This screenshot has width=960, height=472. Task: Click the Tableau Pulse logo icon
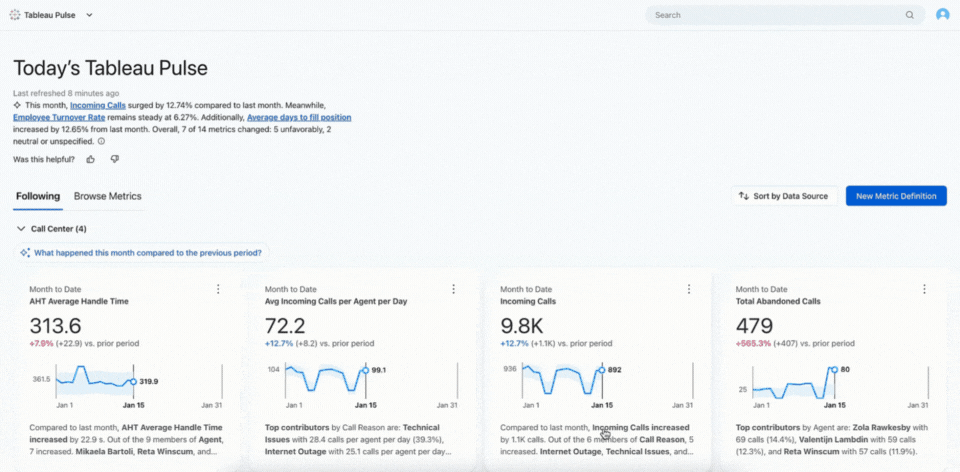(x=15, y=15)
